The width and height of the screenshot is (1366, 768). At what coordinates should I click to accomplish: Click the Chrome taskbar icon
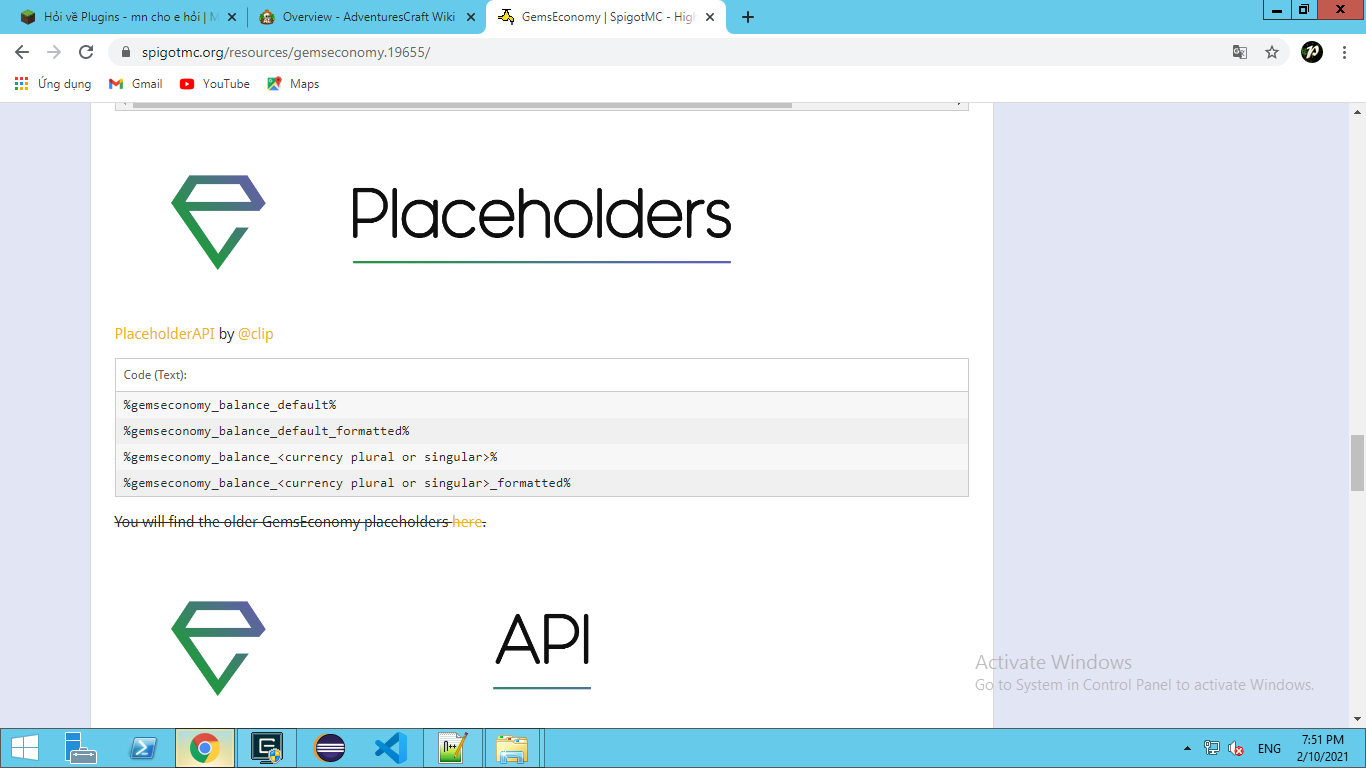(205, 748)
